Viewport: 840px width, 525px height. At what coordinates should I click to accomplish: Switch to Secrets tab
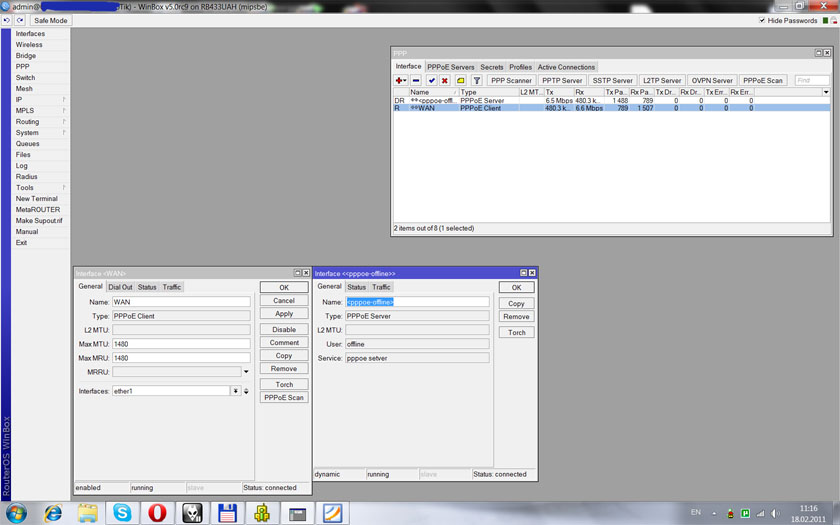tap(491, 67)
